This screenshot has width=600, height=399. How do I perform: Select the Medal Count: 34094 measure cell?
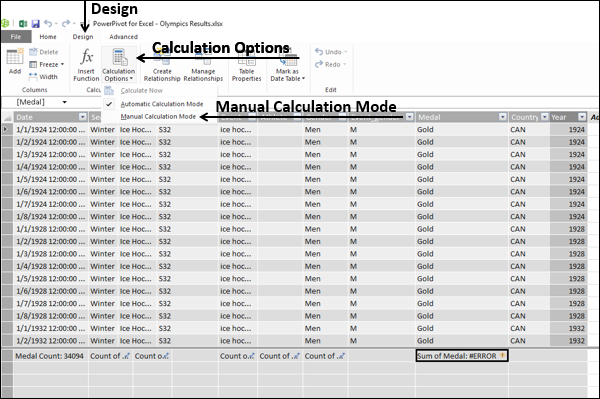point(51,356)
